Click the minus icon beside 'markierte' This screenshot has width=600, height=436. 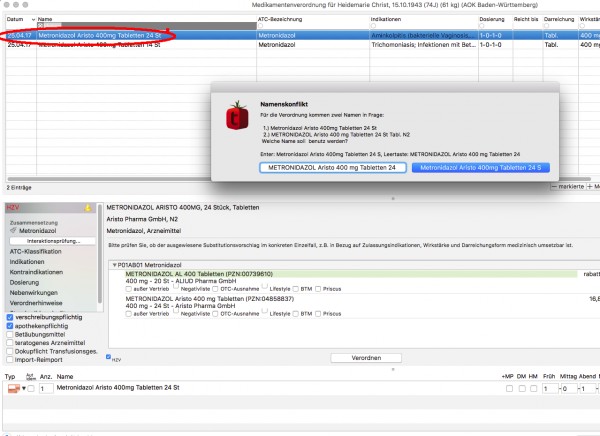554,186
